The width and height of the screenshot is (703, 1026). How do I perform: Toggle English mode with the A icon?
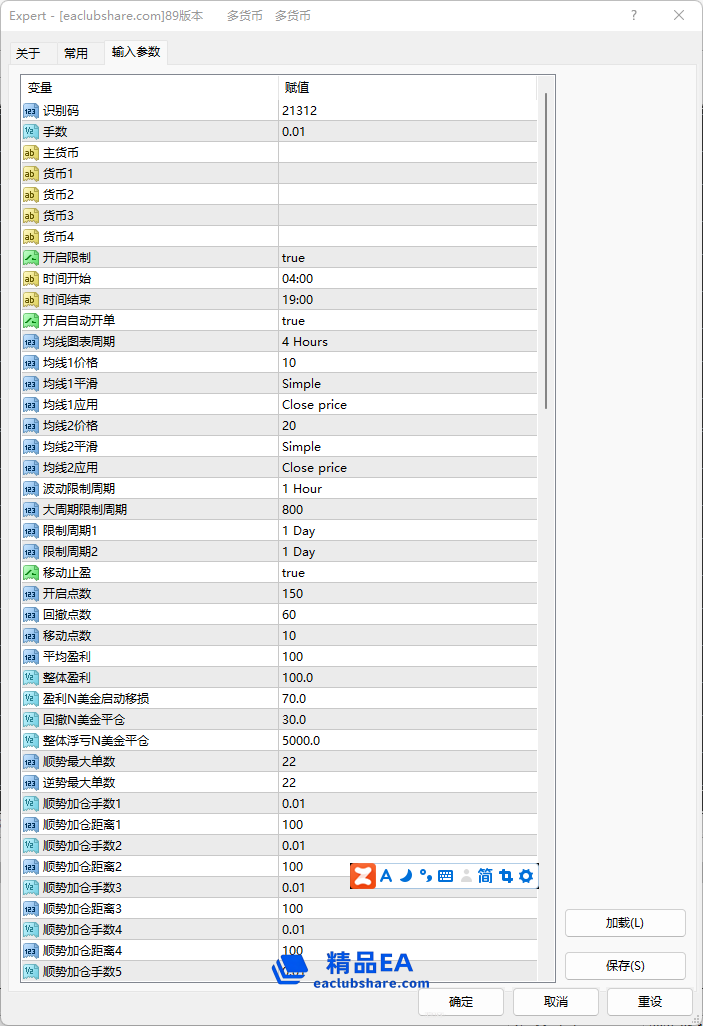click(x=386, y=876)
